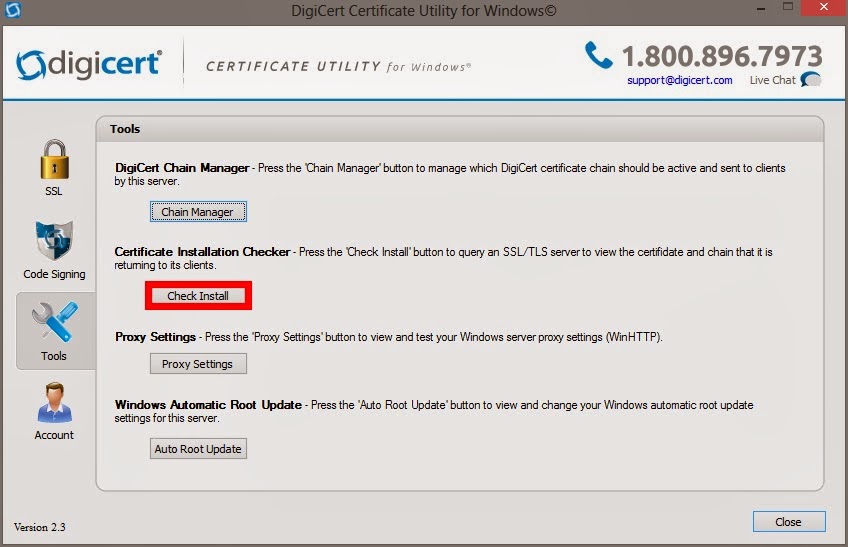Maximize the DigiCert Utility window
This screenshot has height=547, width=848.
click(x=788, y=8)
